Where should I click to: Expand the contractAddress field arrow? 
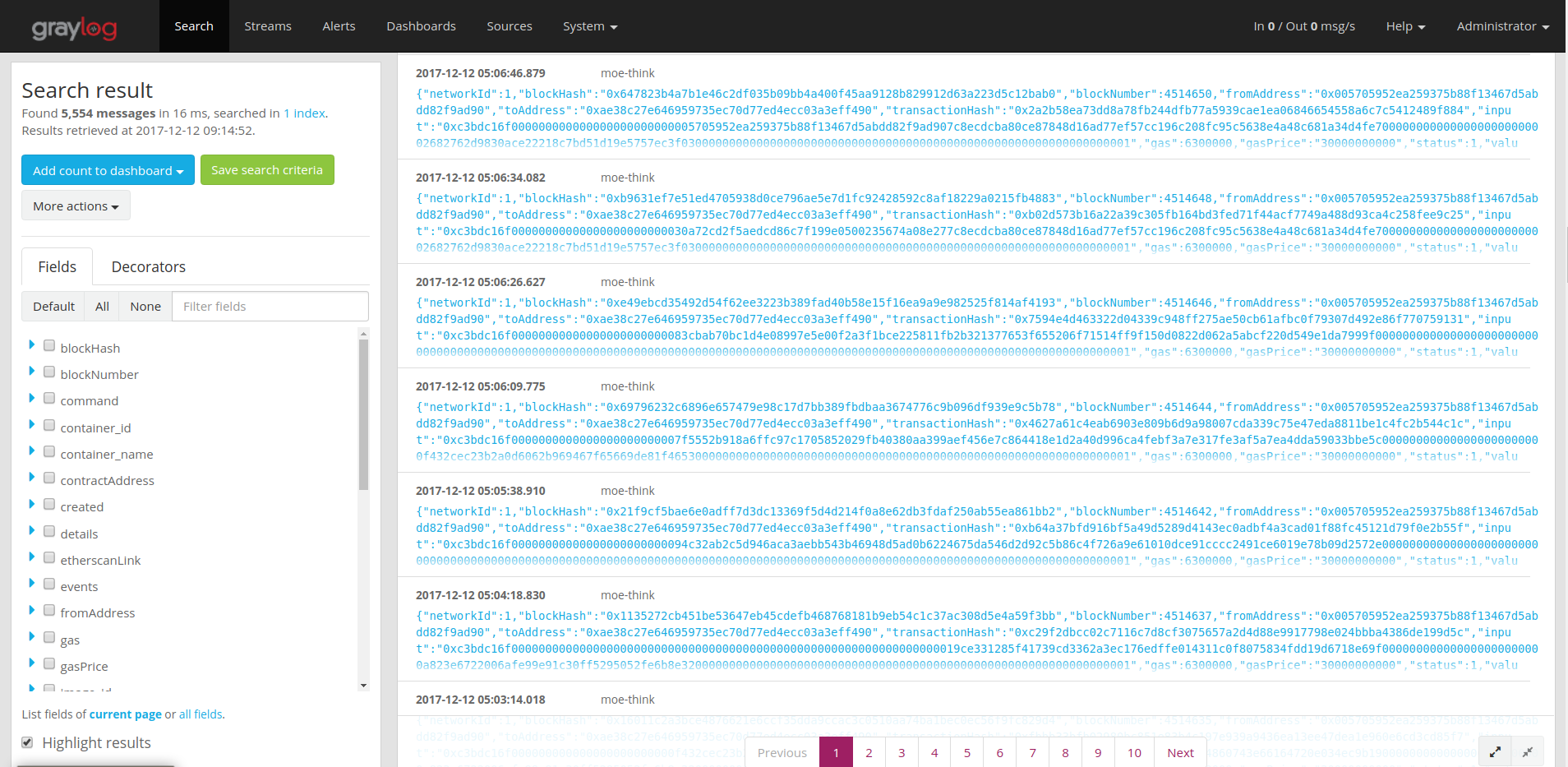click(x=31, y=478)
